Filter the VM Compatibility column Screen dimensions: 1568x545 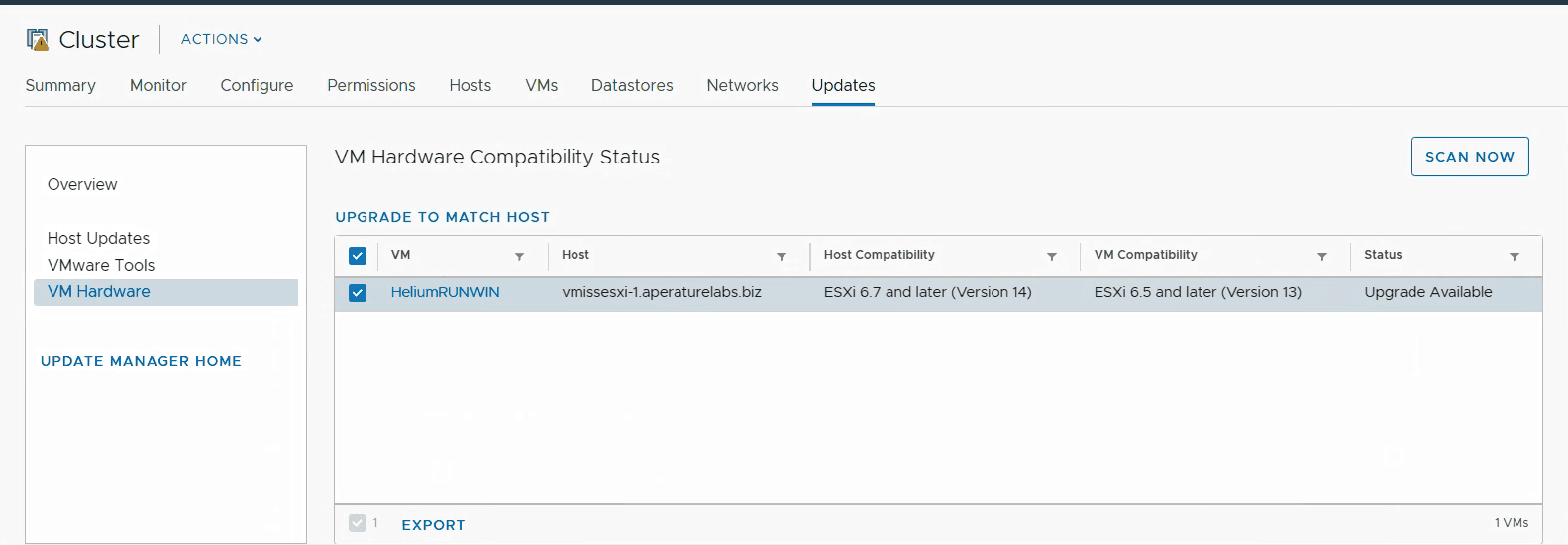(x=1322, y=257)
